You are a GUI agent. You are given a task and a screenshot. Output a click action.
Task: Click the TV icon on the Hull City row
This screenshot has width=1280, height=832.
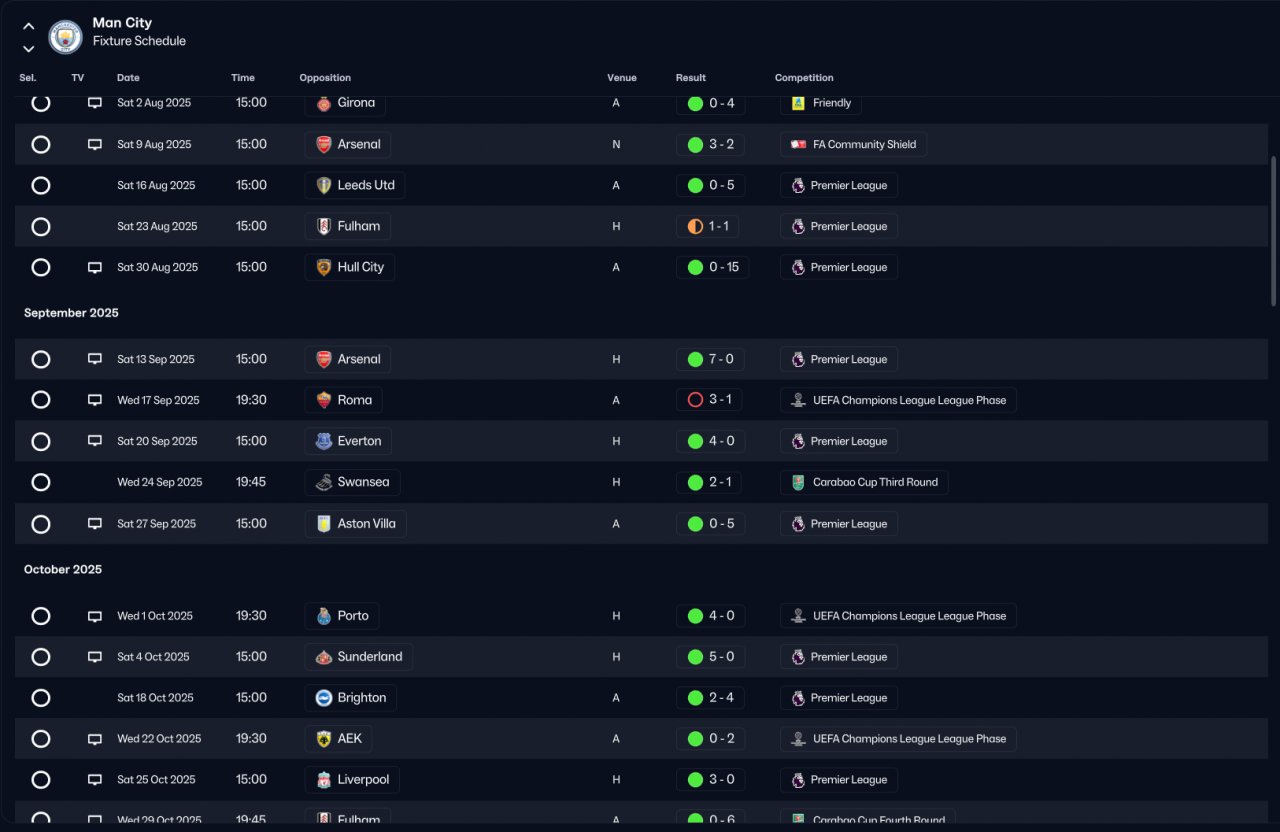click(x=95, y=267)
